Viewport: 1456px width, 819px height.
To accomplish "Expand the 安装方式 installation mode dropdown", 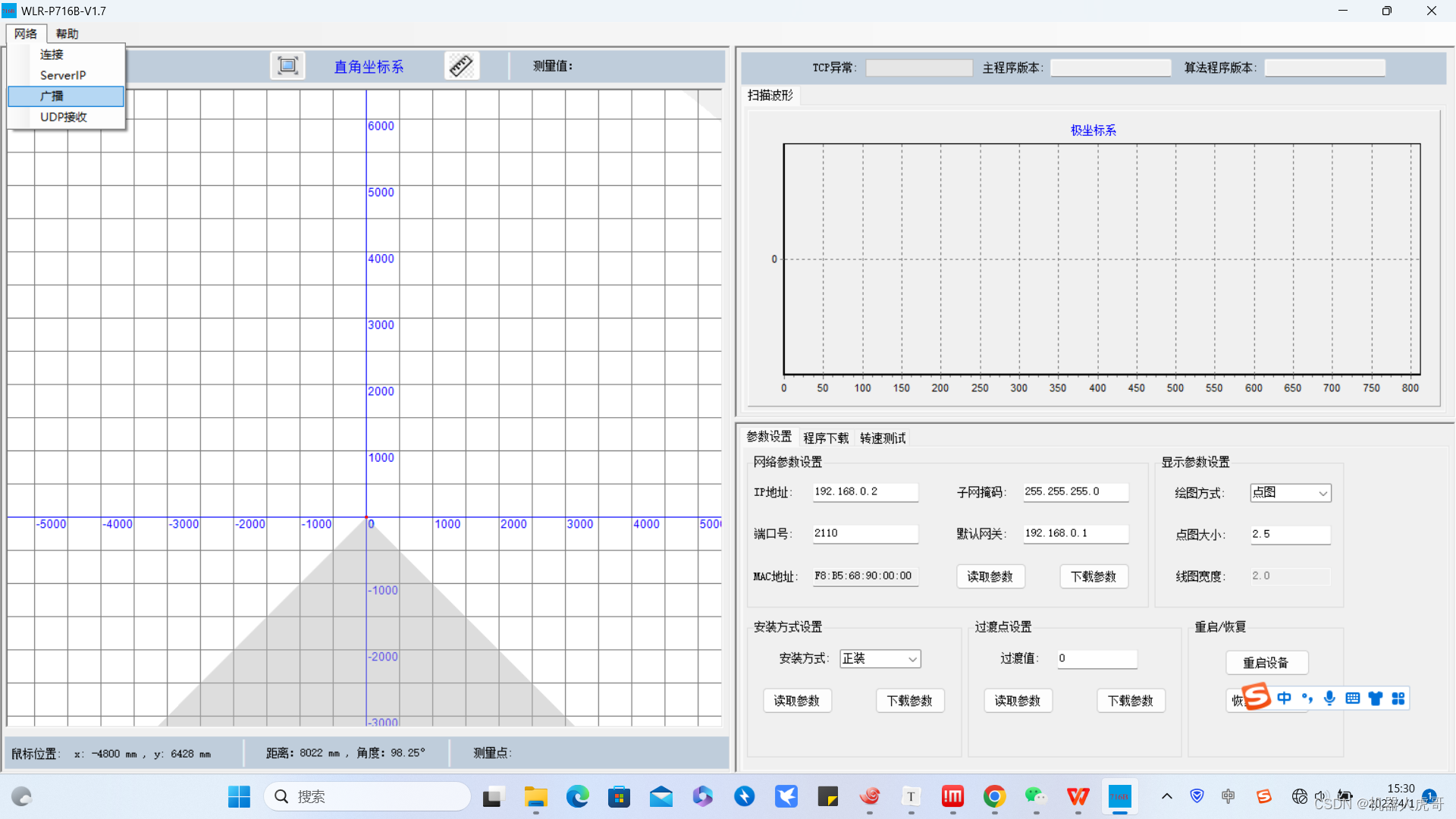I will [880, 659].
